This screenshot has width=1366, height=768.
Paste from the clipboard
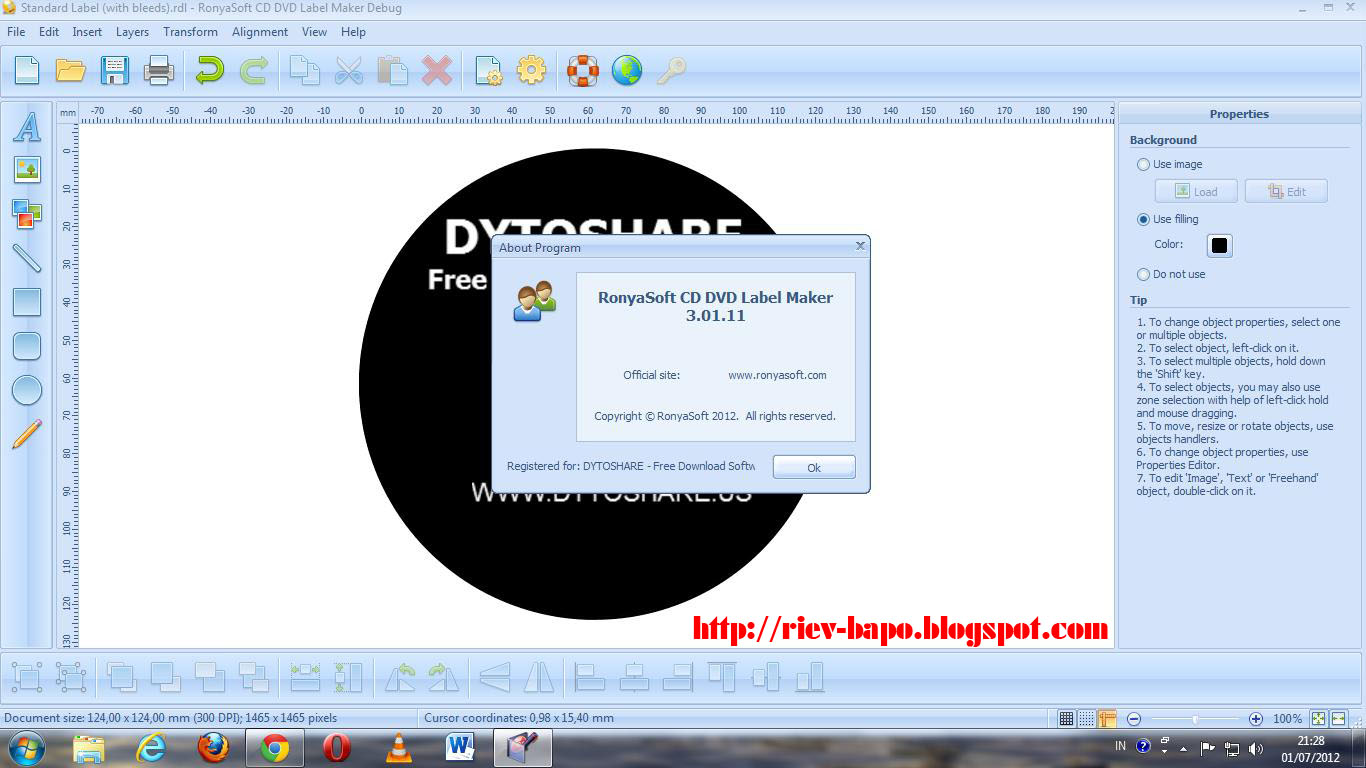(x=392, y=70)
